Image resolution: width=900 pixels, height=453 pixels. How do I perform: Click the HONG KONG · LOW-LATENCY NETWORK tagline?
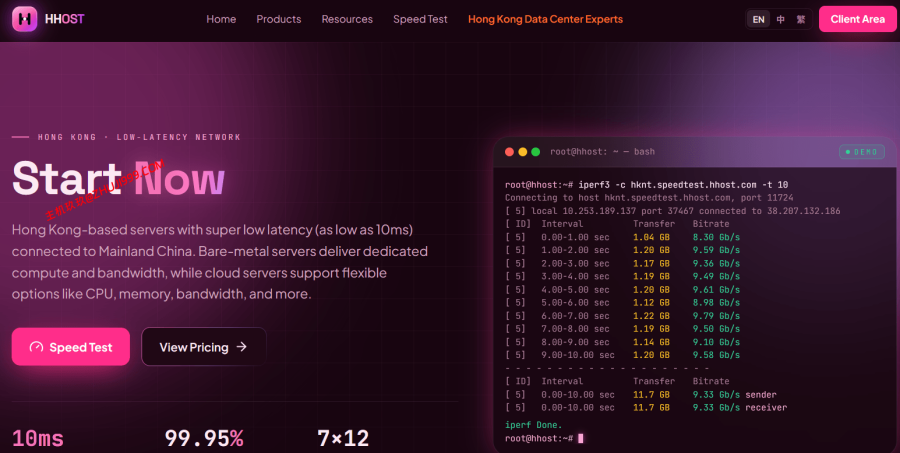point(139,137)
